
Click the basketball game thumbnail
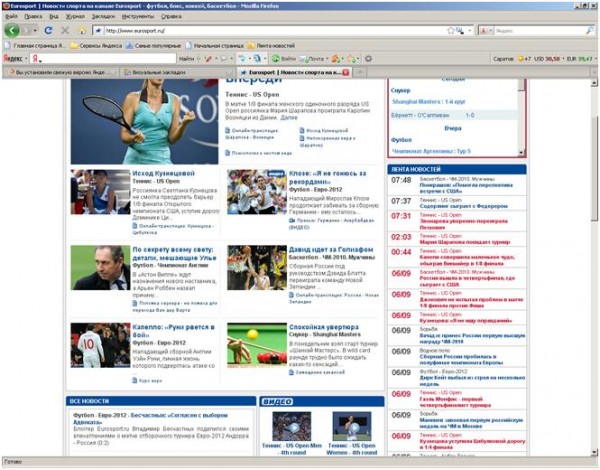pos(257,268)
